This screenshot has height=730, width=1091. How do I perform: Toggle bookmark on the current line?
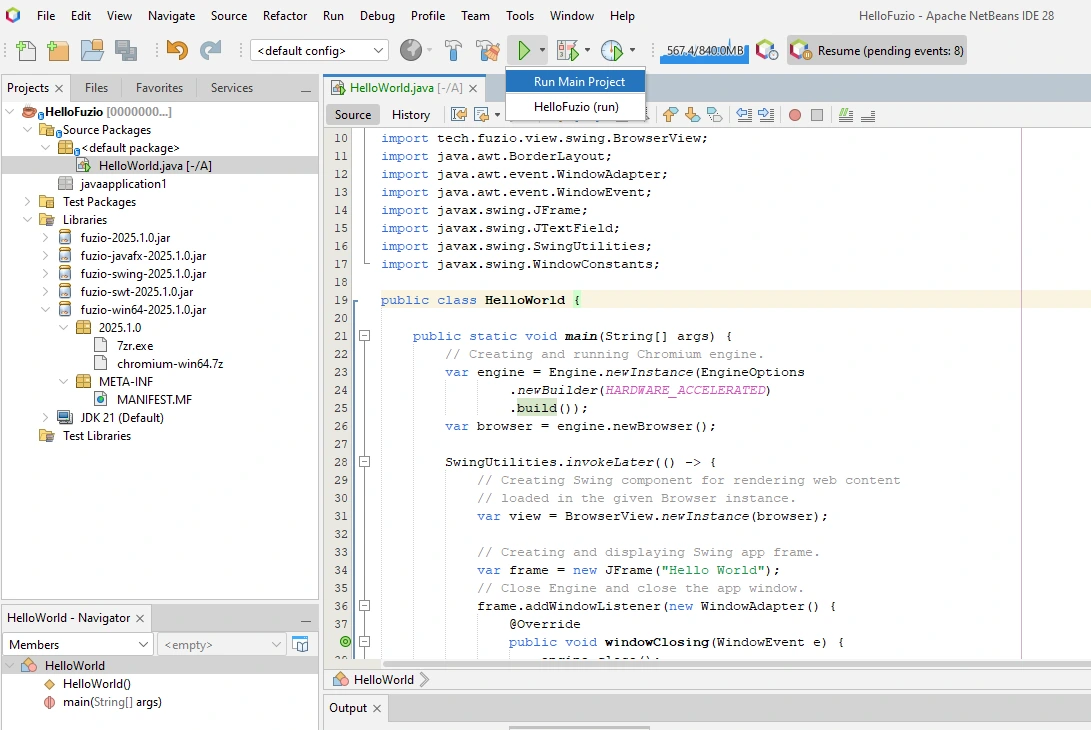tap(715, 115)
